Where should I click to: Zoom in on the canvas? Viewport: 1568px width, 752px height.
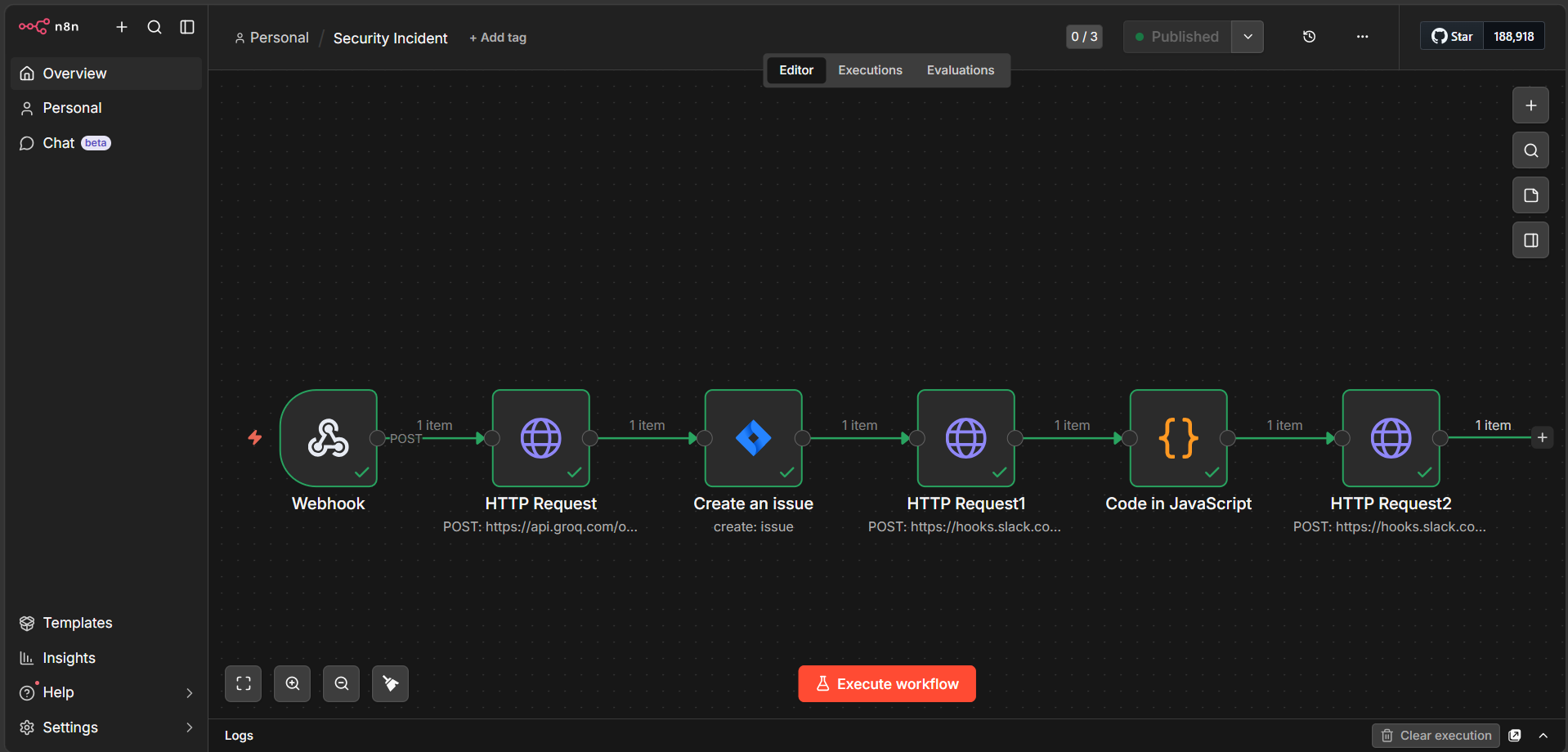pos(293,683)
